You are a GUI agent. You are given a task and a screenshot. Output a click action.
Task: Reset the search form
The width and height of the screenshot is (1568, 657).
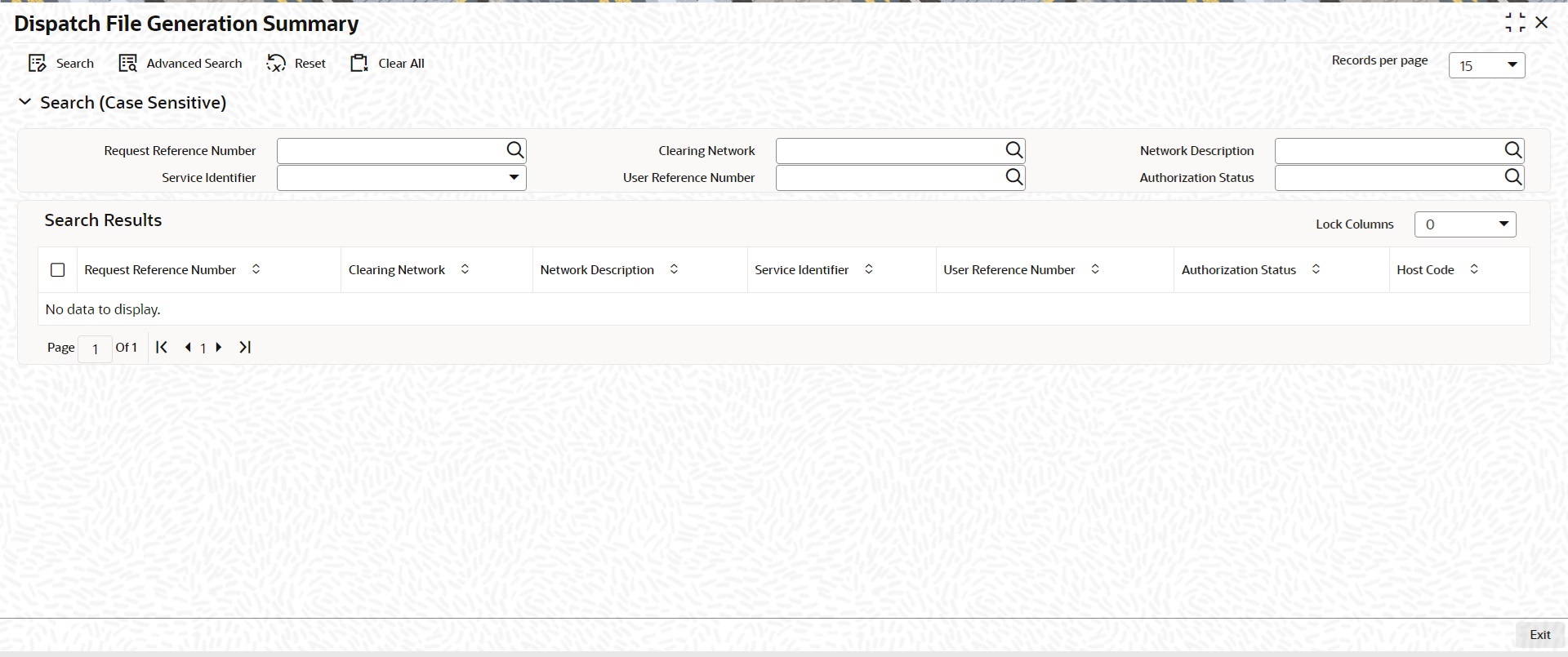coord(296,64)
